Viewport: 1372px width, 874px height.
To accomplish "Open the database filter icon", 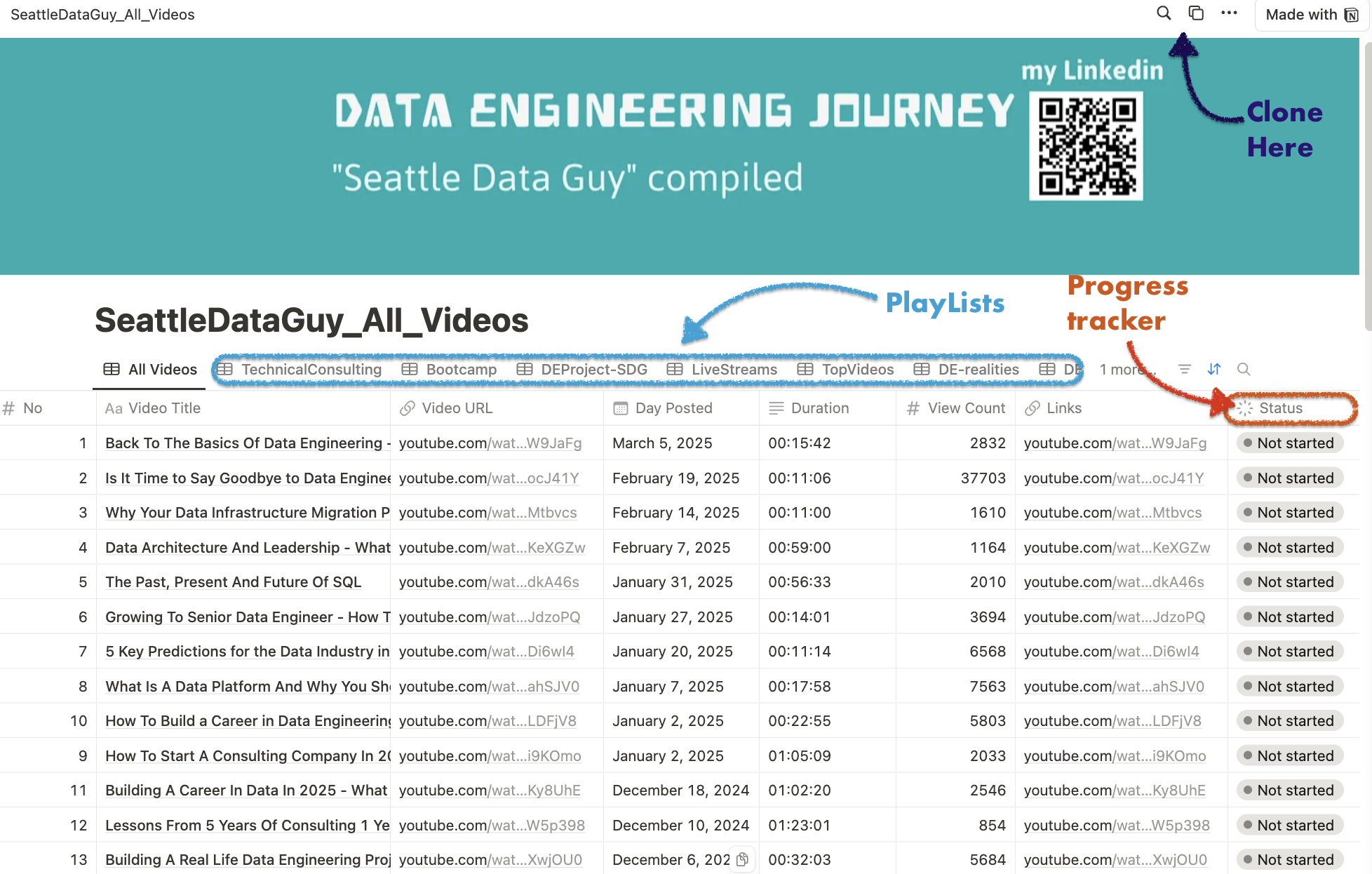I will (1185, 369).
